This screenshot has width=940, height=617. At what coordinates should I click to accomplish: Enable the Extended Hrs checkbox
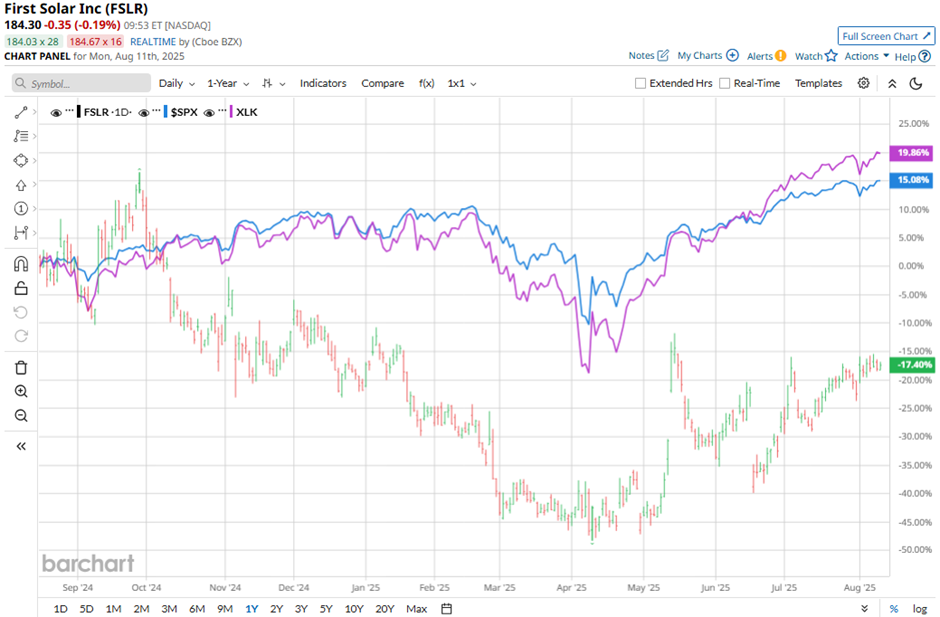point(640,83)
